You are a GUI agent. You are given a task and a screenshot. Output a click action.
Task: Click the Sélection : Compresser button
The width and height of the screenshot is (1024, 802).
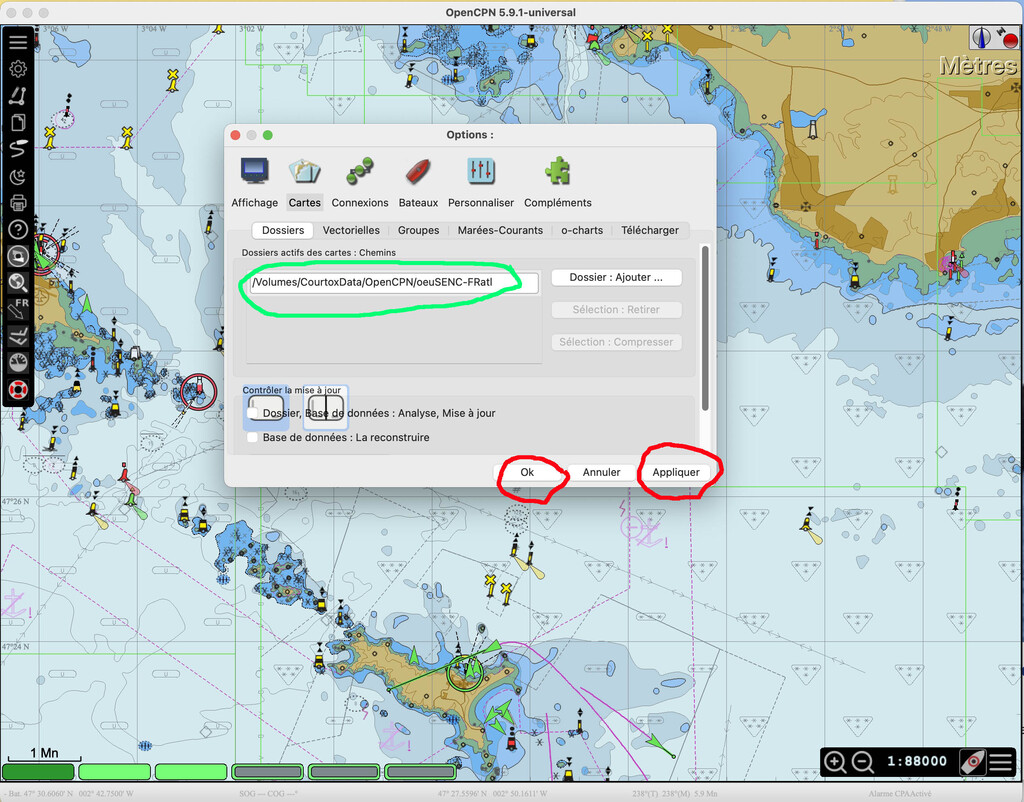tap(616, 342)
